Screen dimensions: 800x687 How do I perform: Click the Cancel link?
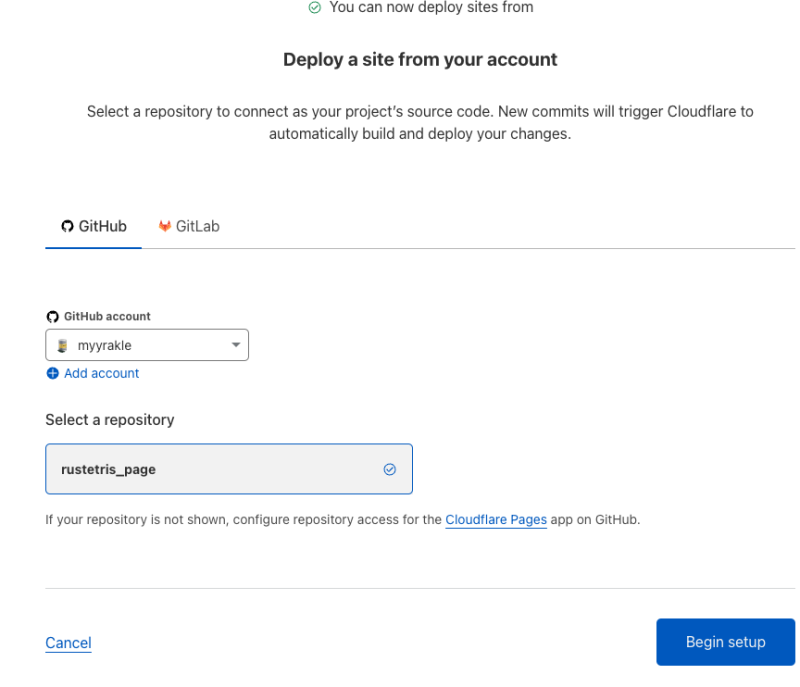click(68, 643)
